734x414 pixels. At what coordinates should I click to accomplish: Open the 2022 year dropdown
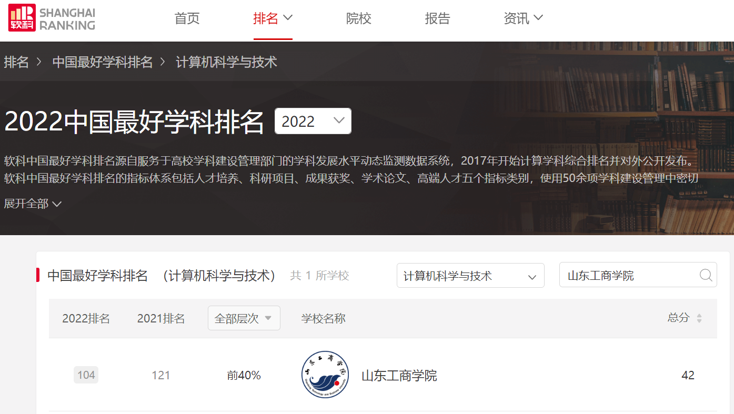point(313,121)
